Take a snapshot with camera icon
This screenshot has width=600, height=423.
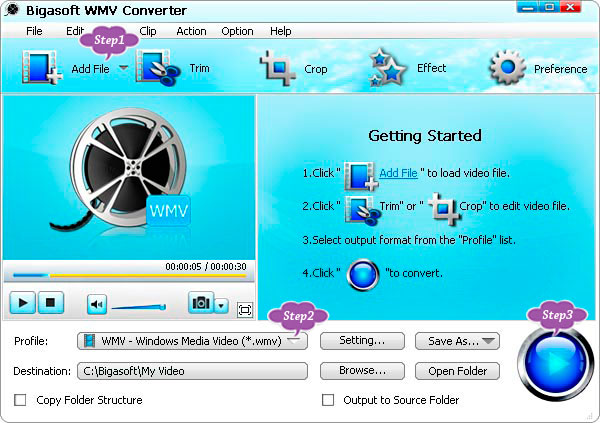[201, 303]
